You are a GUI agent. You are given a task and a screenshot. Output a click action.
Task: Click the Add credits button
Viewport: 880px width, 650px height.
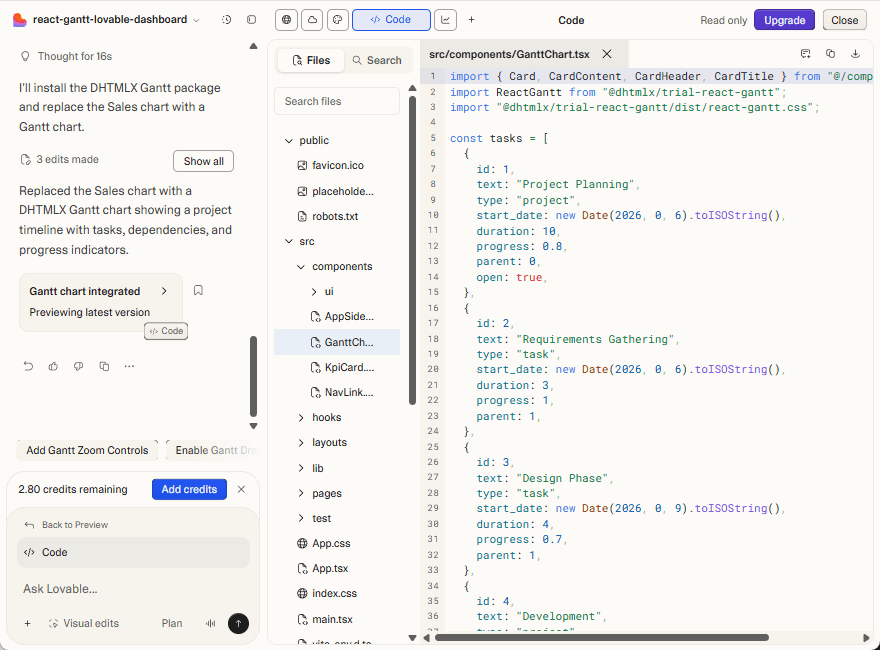point(189,489)
